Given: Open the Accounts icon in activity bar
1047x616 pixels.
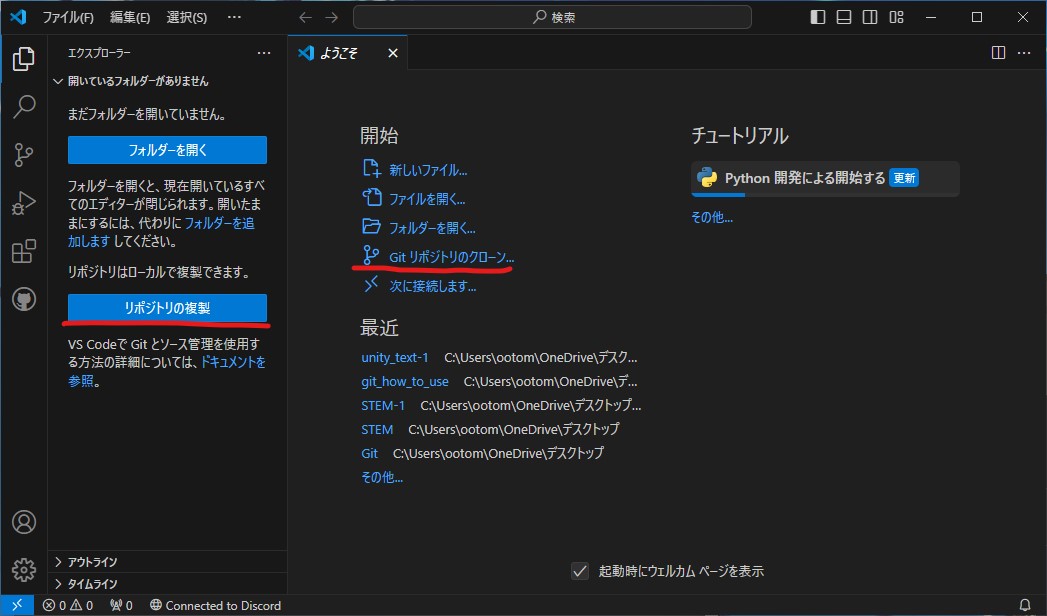Looking at the screenshot, I should [x=24, y=522].
